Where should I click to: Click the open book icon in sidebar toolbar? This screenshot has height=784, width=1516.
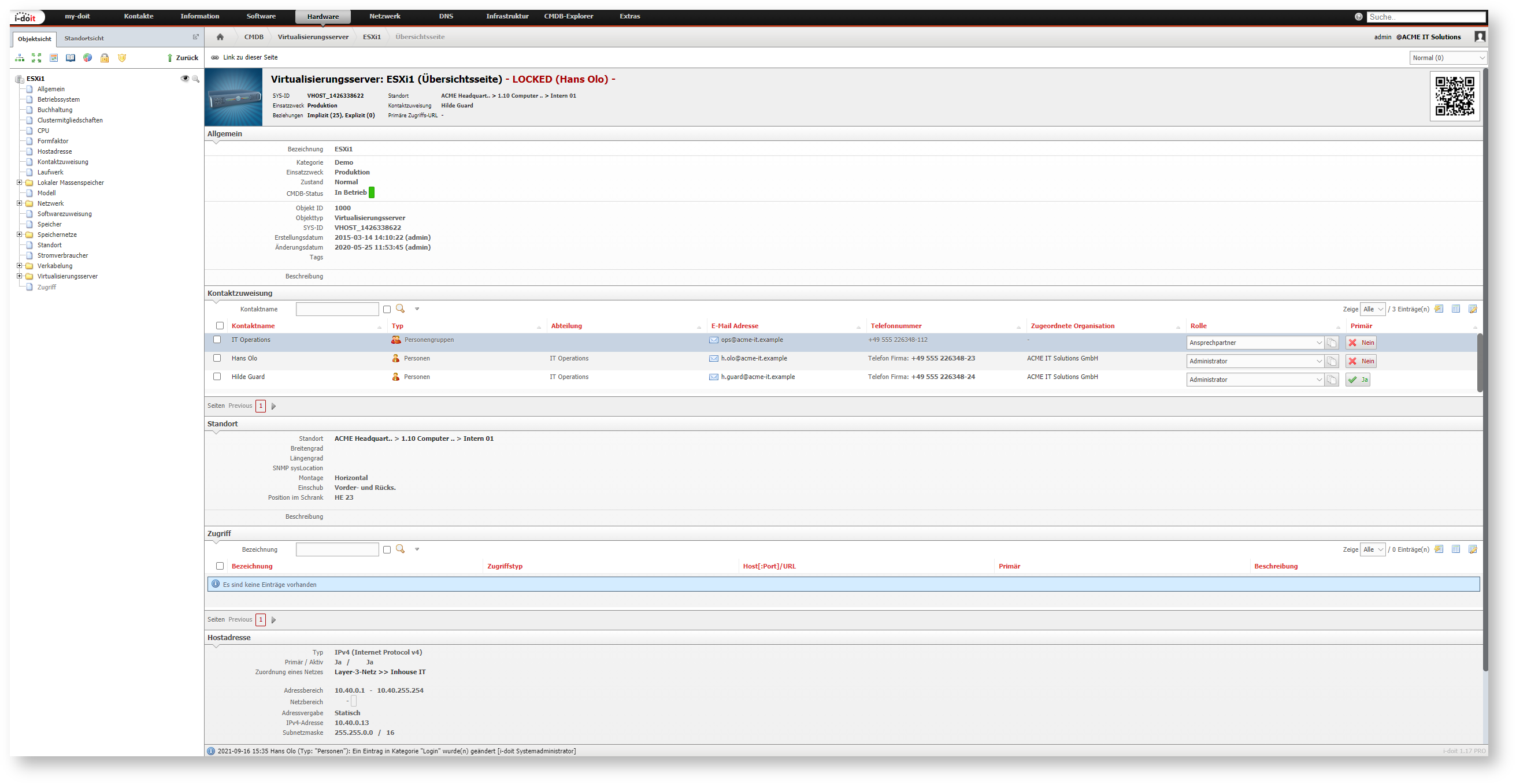pos(71,58)
